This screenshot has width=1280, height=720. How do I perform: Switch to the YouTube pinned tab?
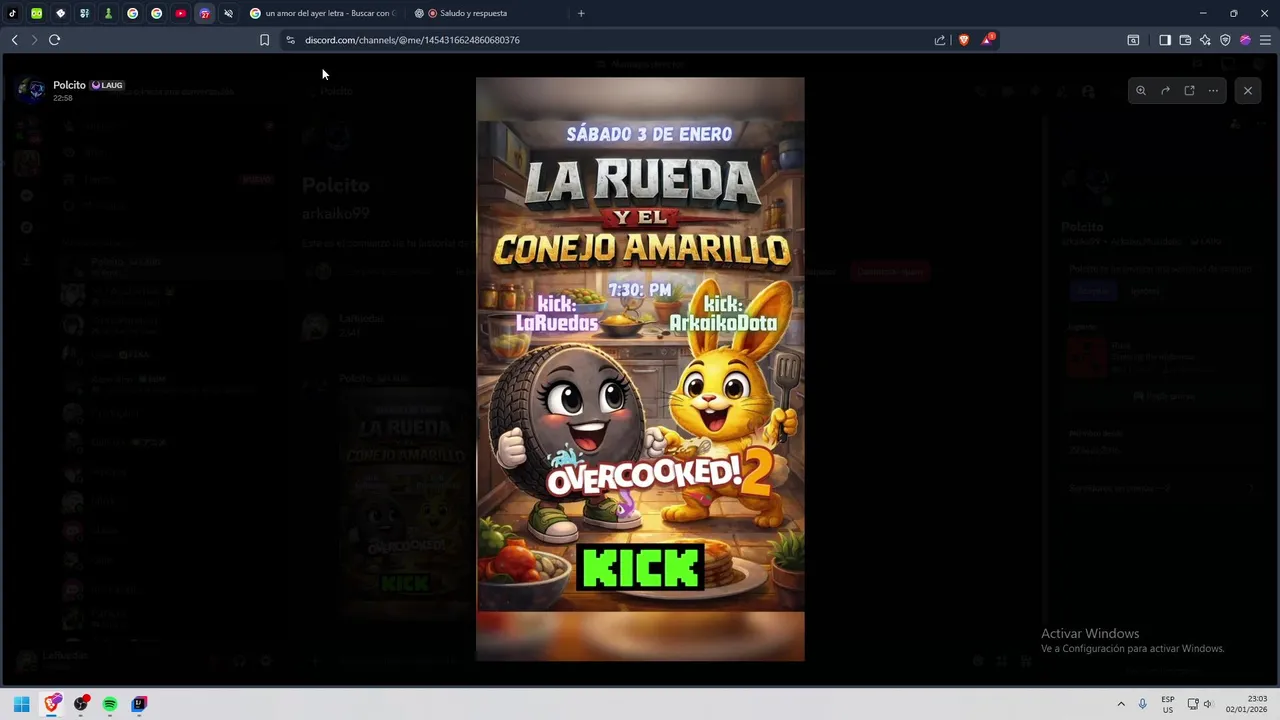point(180,13)
